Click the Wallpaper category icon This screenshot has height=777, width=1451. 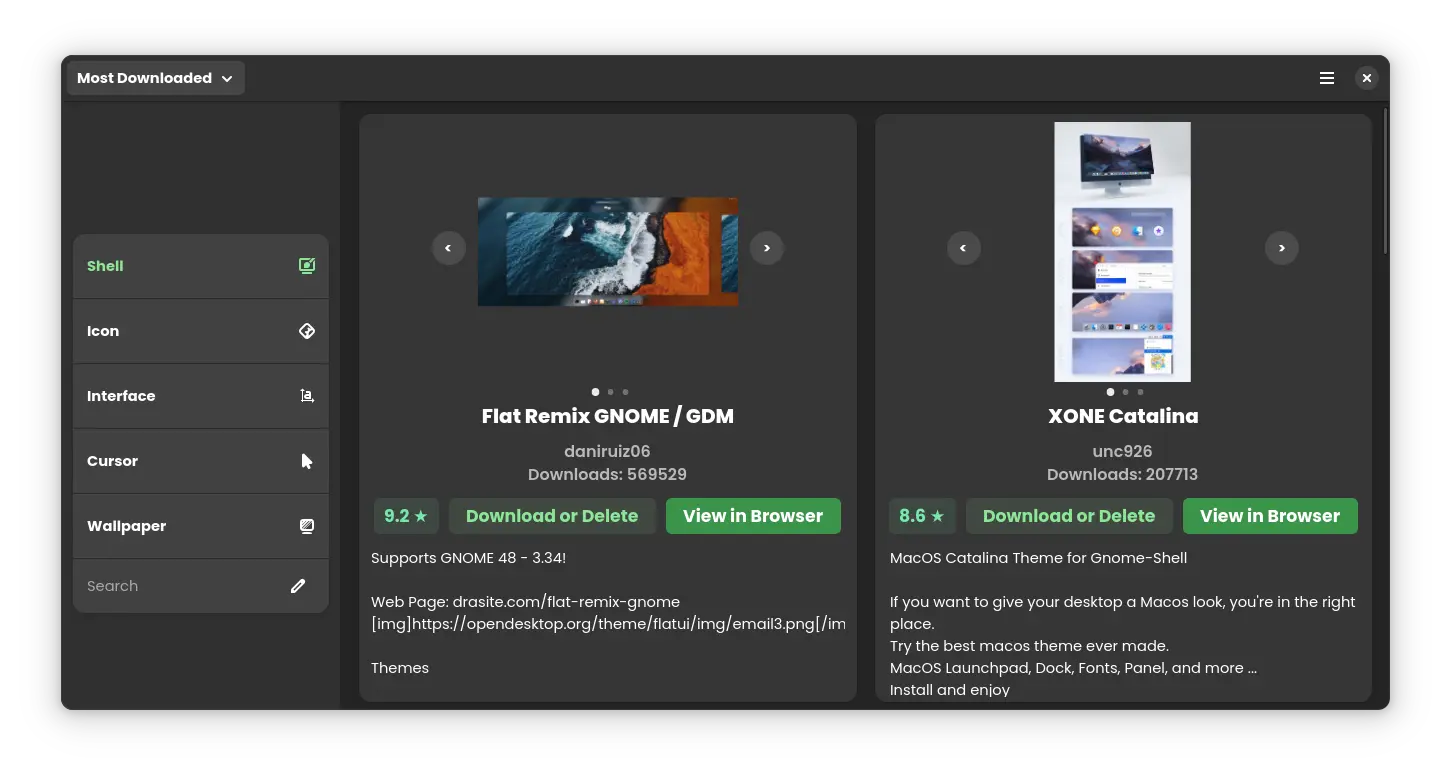[307, 526]
